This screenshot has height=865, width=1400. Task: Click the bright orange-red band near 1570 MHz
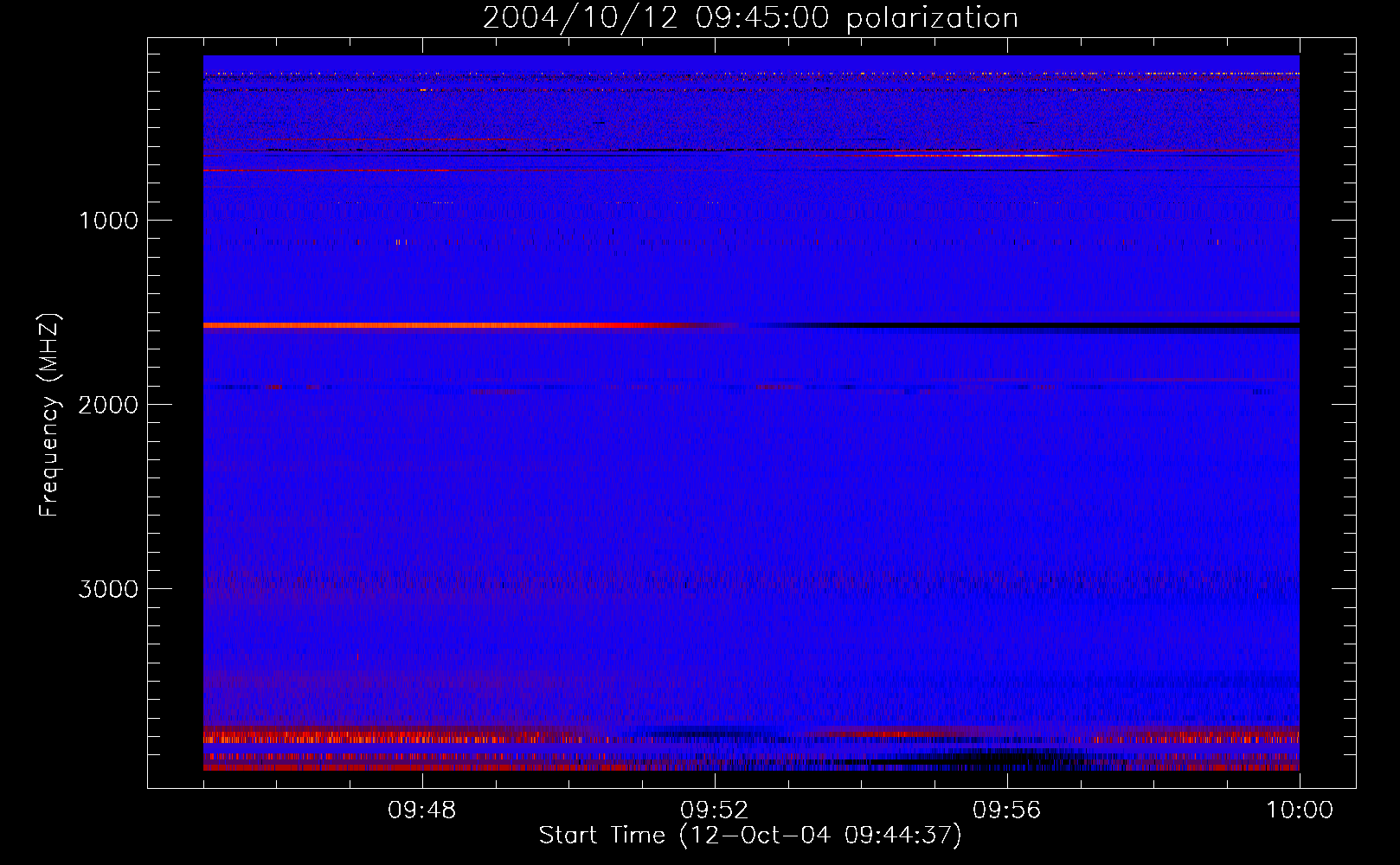(x=441, y=325)
